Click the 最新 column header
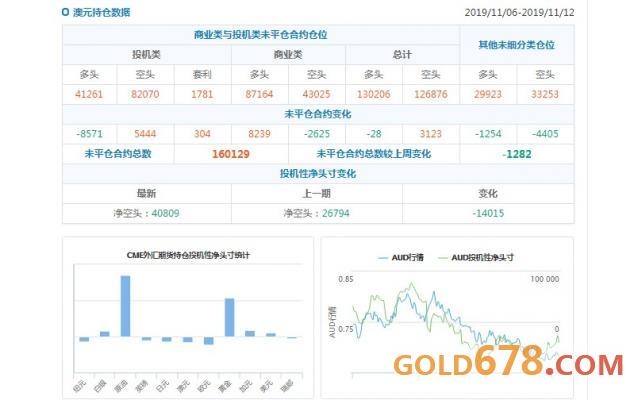 tap(146, 193)
